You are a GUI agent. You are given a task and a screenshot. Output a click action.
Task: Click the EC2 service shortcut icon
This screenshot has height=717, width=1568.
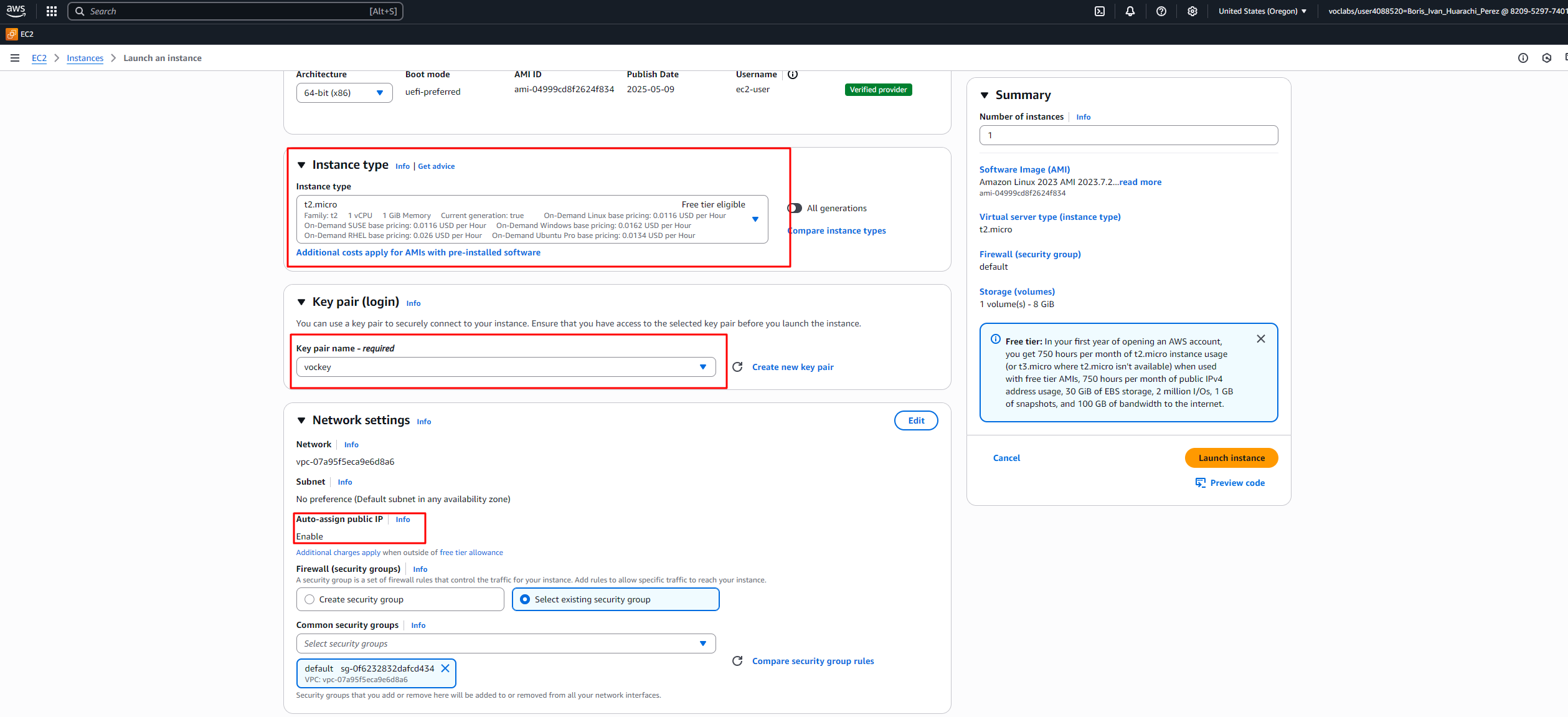pos(11,34)
